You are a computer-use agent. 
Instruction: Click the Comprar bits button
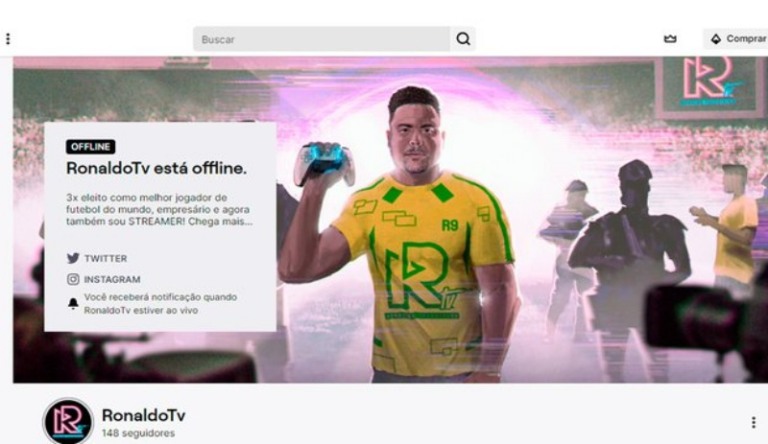pyautogui.click(x=736, y=39)
